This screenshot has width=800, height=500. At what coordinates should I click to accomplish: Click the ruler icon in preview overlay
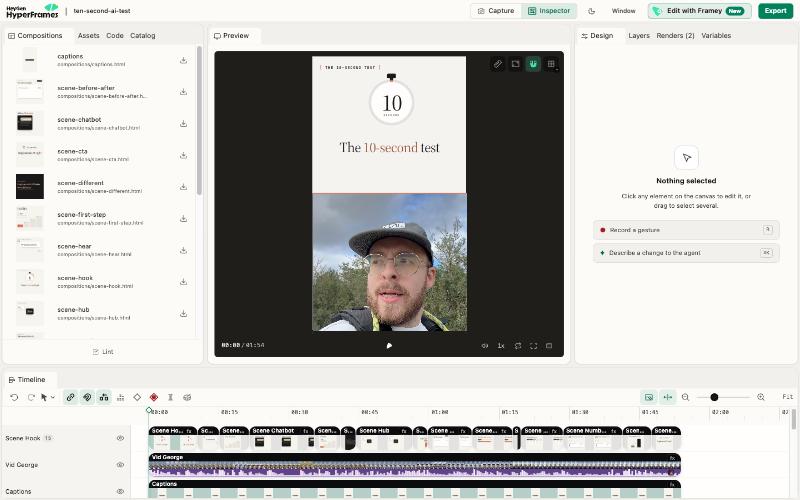coord(497,64)
